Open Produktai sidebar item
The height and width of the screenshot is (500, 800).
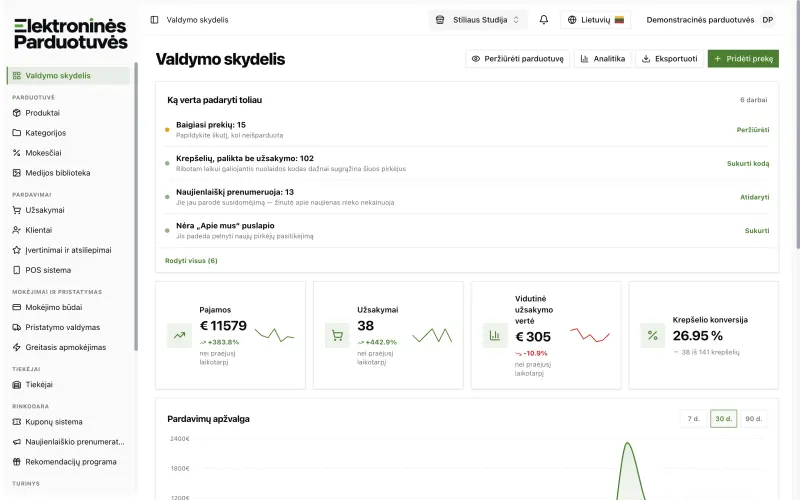[x=68, y=113]
